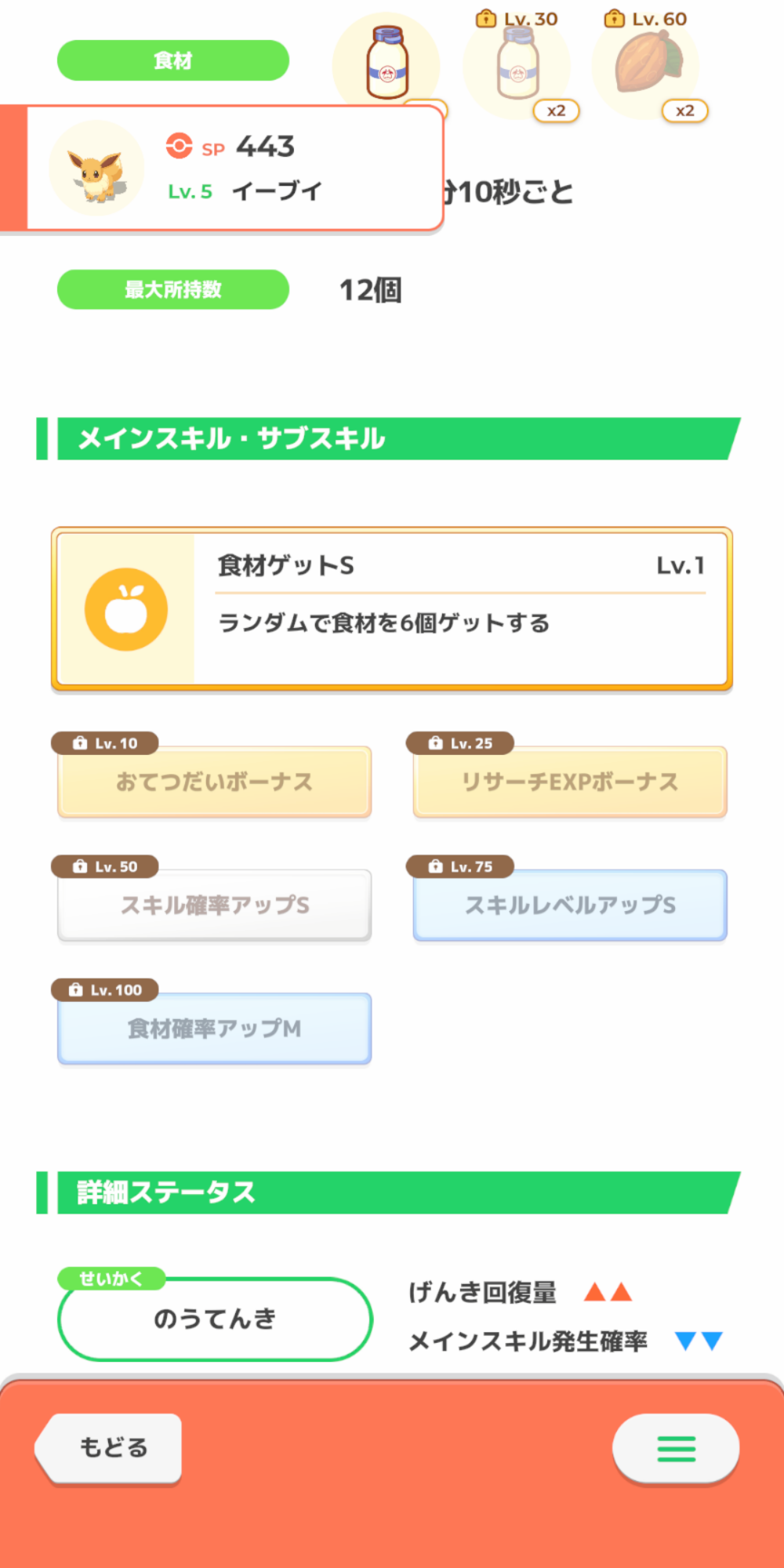Image resolution: width=784 pixels, height=1568 pixels.
Task: Tap the スキル確率アップS sub skill
Action: coord(214,905)
